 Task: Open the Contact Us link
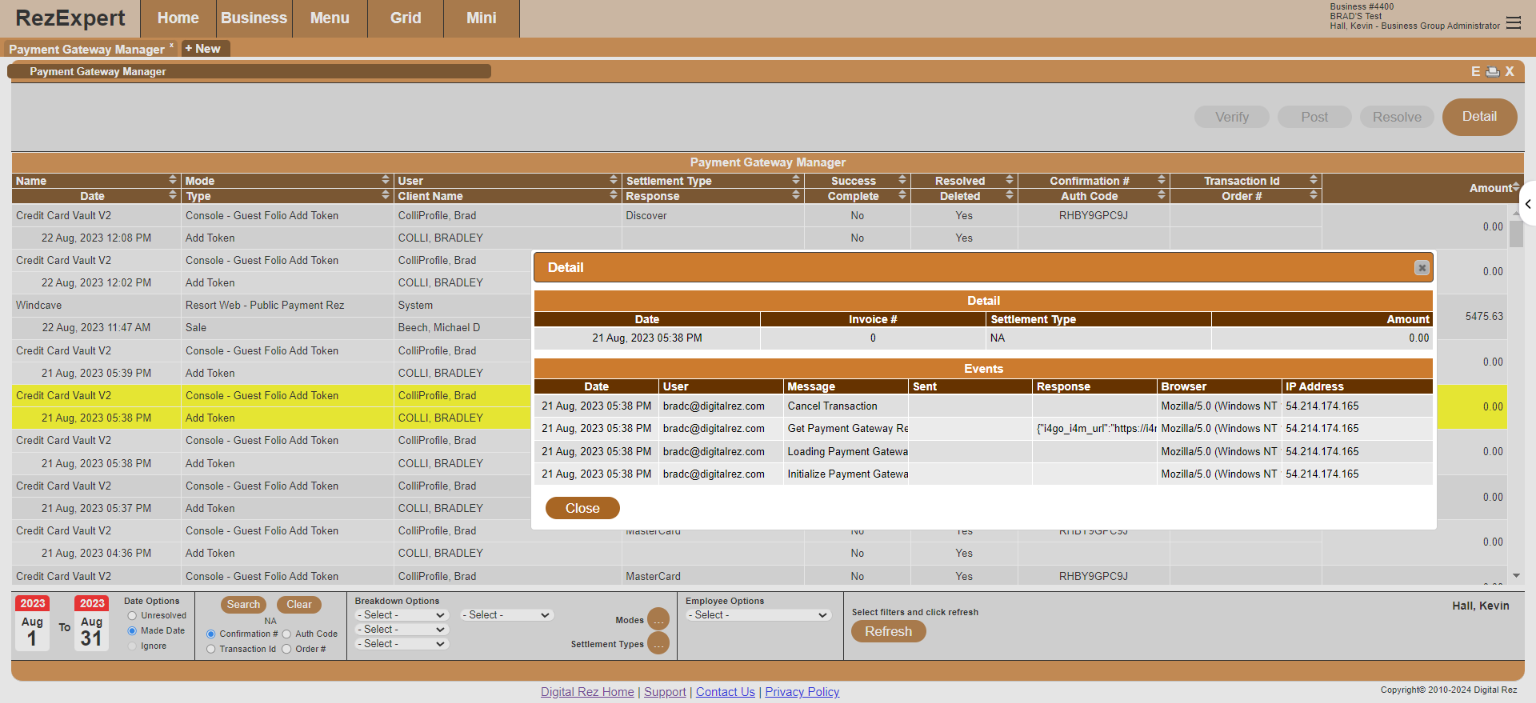[x=725, y=692]
